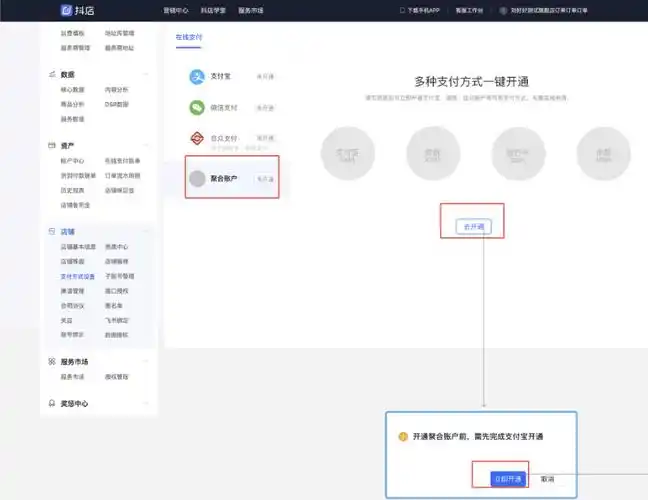
Task: Click the sidebar 服务市场 section grid icon
Action: (52, 362)
